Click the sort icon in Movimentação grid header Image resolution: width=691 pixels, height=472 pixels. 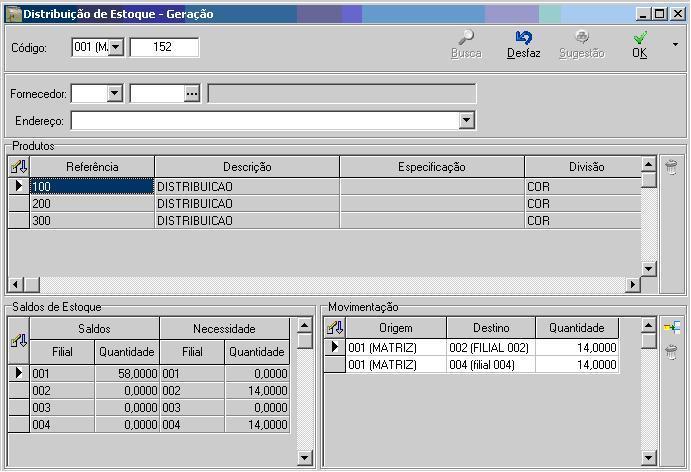pos(334,328)
